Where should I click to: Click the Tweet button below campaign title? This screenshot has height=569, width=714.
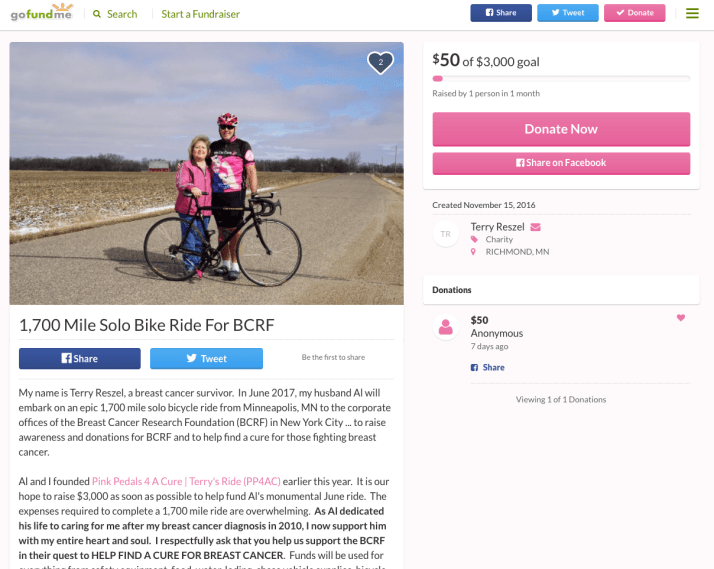point(206,358)
